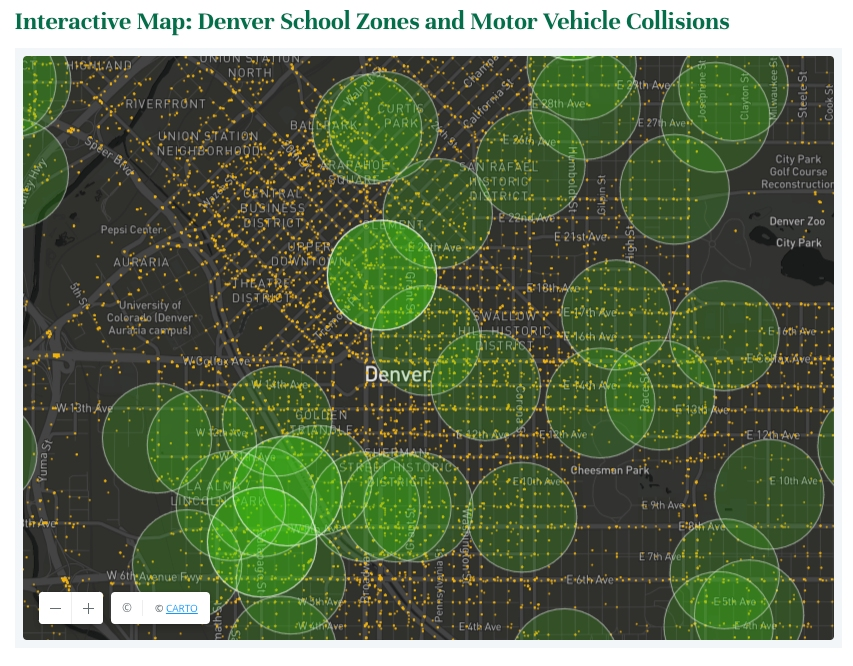Select bright school zone circle near E 20th Ave
The image size is (853, 666).
point(382,275)
